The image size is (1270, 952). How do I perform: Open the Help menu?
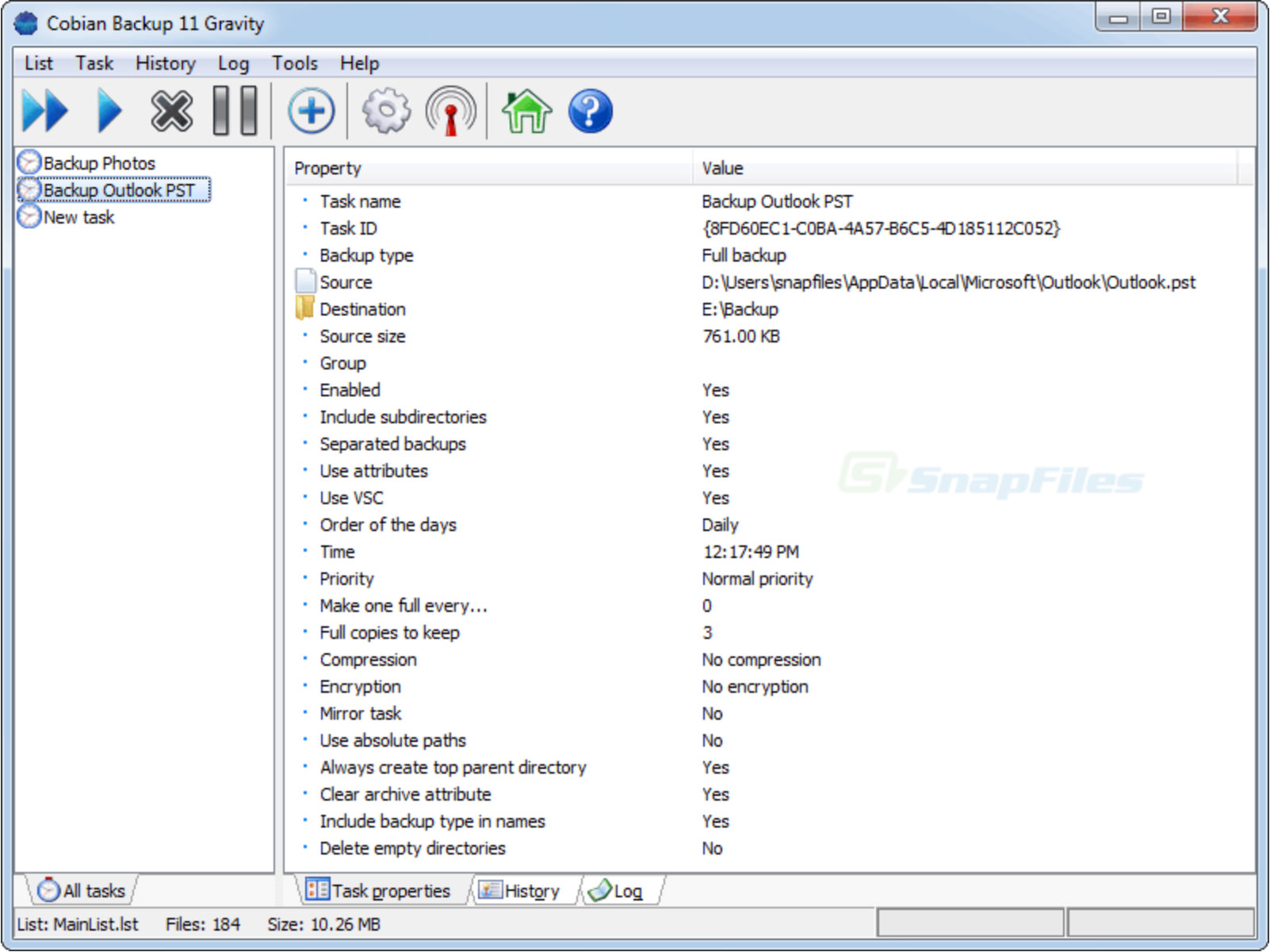tap(359, 63)
